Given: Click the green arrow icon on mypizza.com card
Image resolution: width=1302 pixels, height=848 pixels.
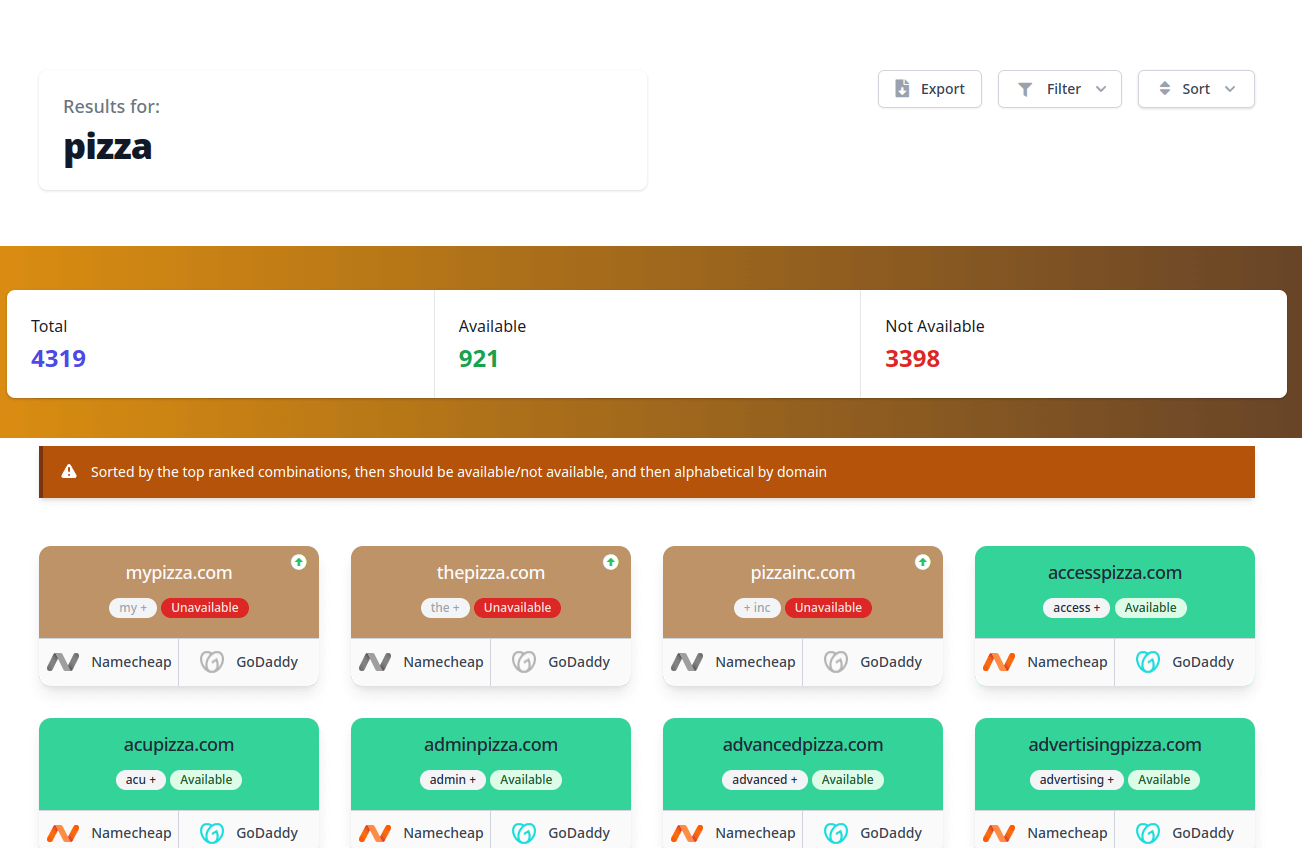Looking at the screenshot, I should (x=298, y=562).
